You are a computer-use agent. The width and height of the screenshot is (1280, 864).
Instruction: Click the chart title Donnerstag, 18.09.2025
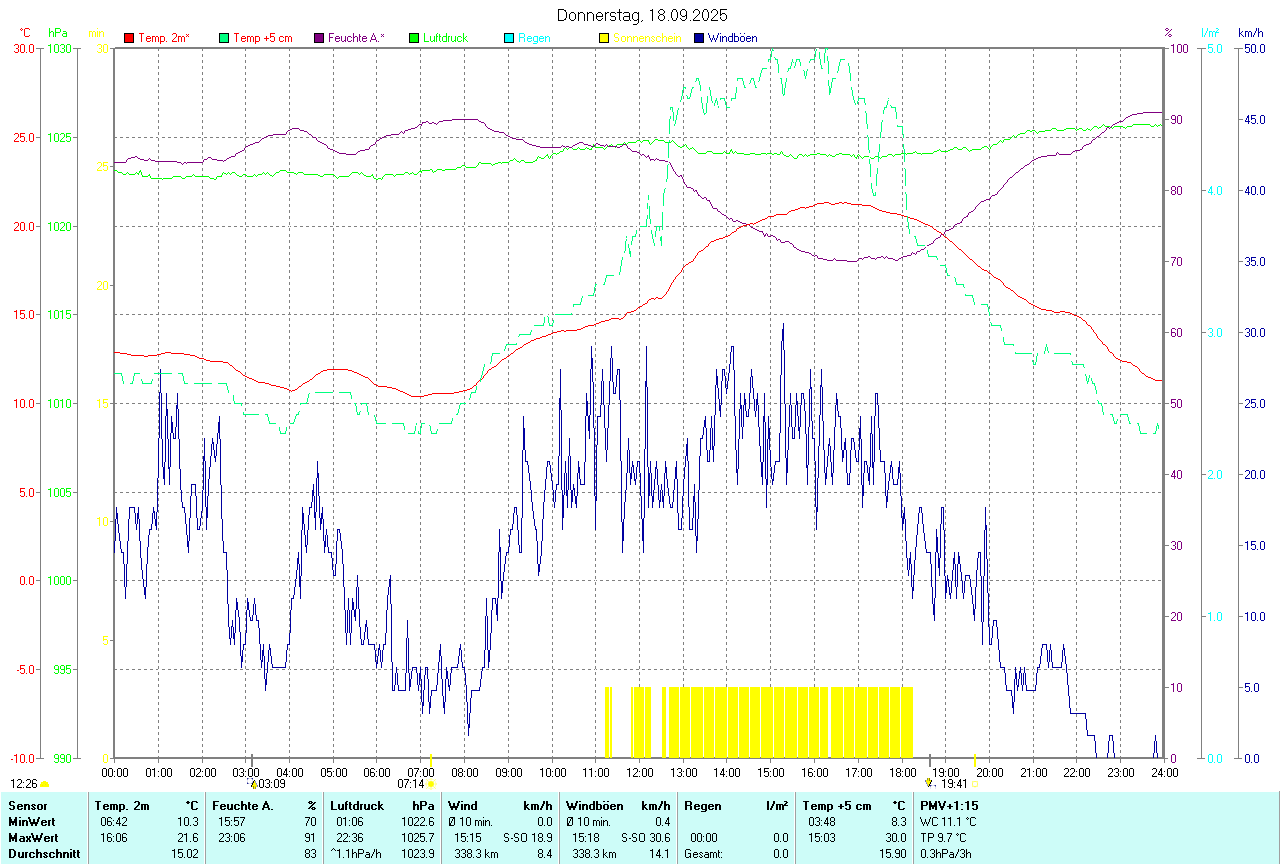tap(642, 15)
